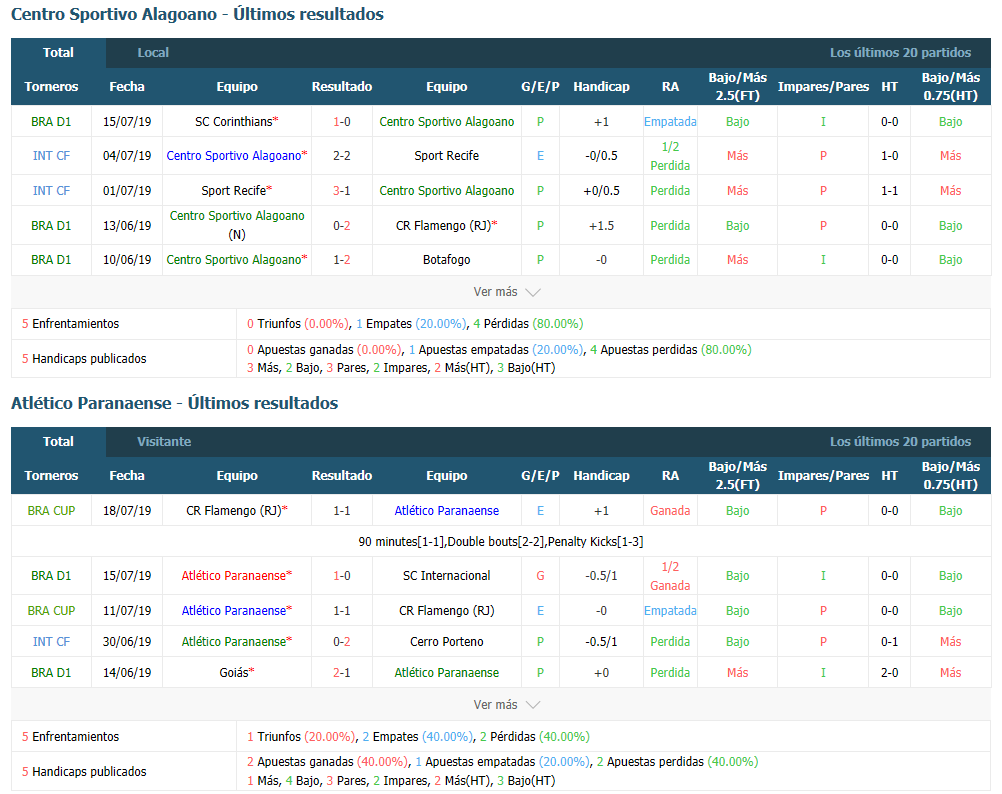Click the Impares/Pares header in Atlético table

(823, 476)
